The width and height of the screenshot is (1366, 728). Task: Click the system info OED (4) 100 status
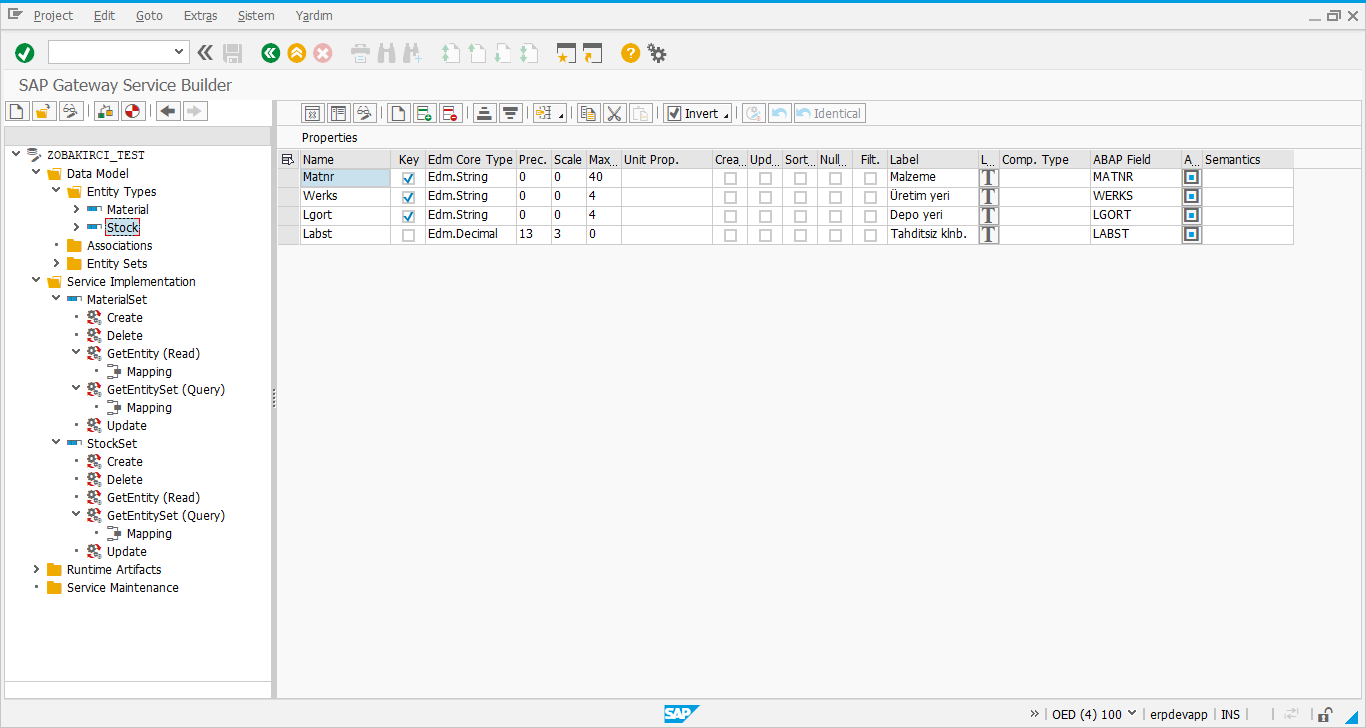1087,714
